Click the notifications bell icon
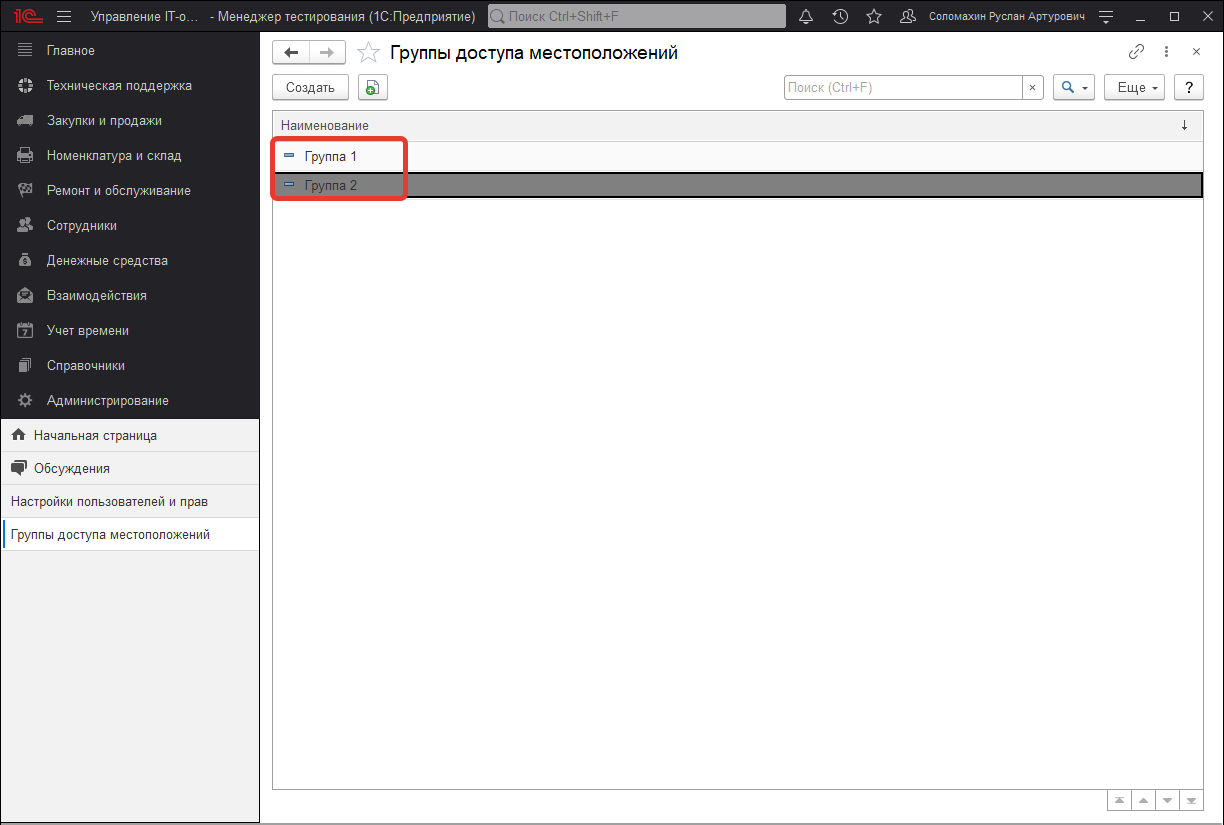The width and height of the screenshot is (1224, 825). [806, 17]
